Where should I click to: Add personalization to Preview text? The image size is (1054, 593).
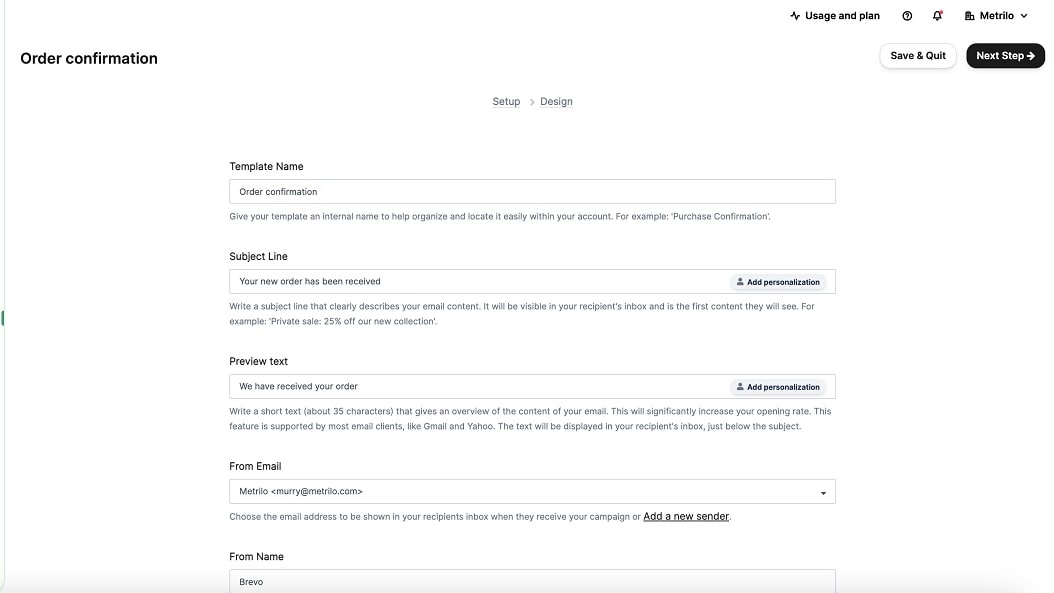click(778, 387)
